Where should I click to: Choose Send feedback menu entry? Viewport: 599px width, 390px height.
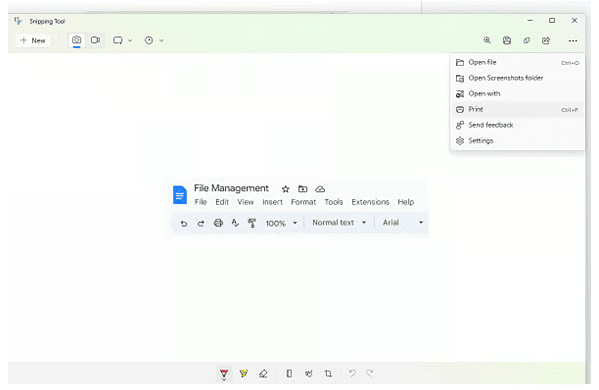pyautogui.click(x=517, y=125)
